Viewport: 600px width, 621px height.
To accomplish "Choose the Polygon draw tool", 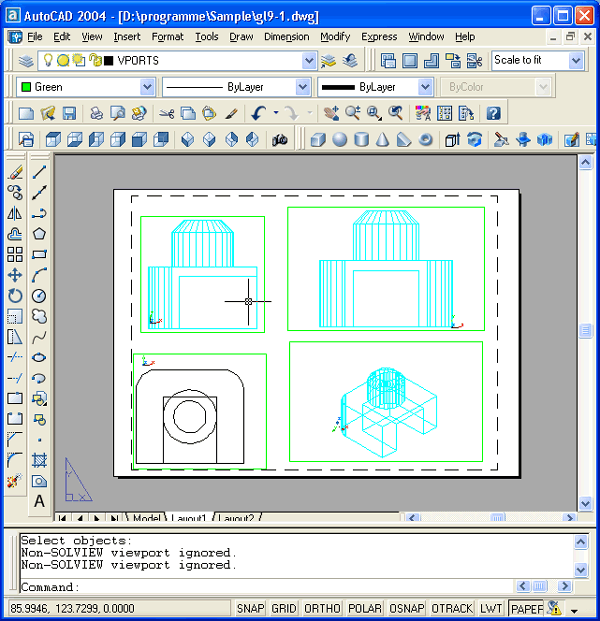I will (39, 233).
